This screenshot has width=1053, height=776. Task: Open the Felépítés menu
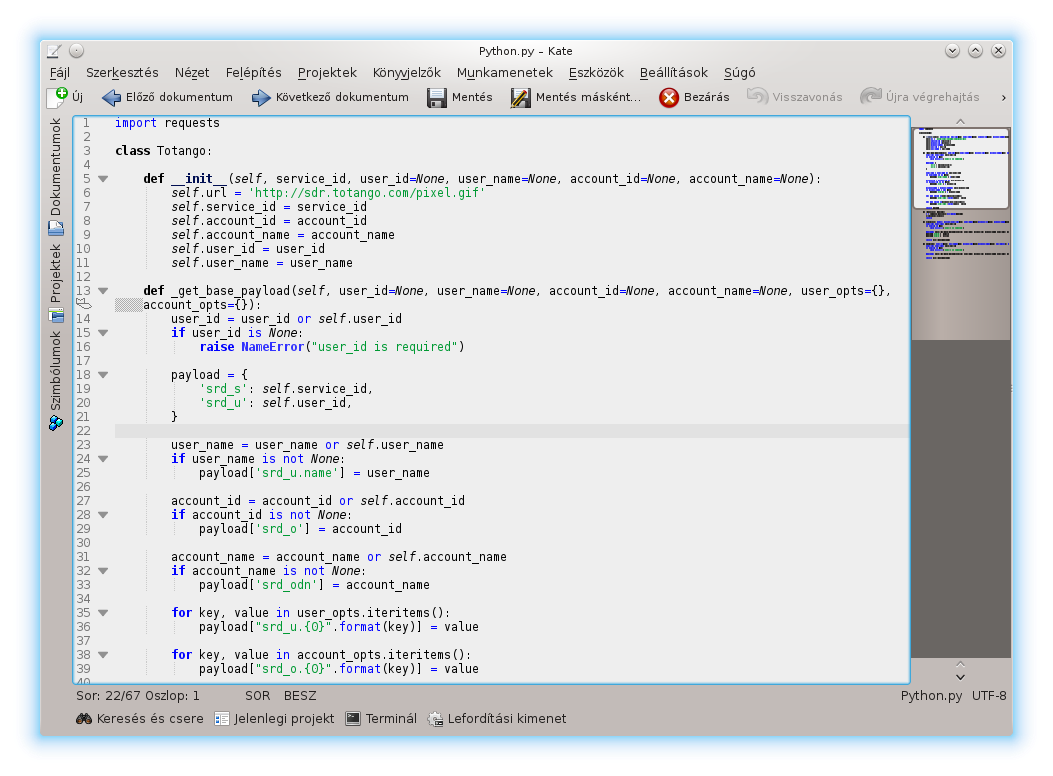coord(253,72)
